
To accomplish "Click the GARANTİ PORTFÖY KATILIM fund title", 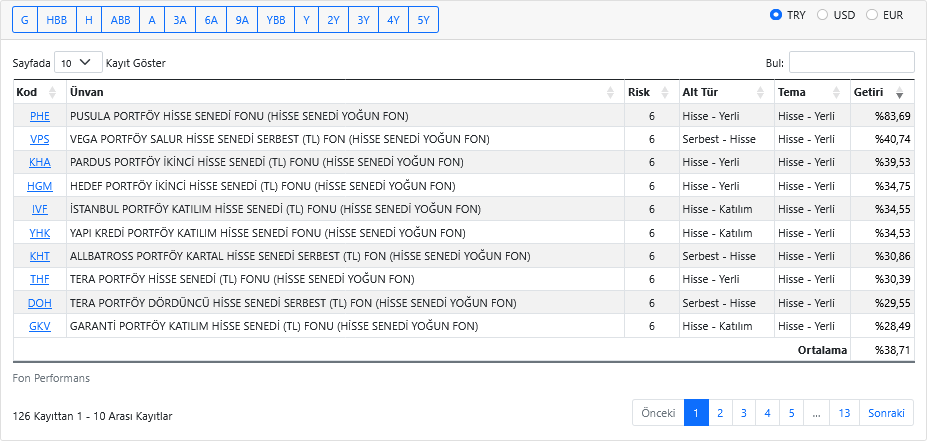I will (x=274, y=326).
